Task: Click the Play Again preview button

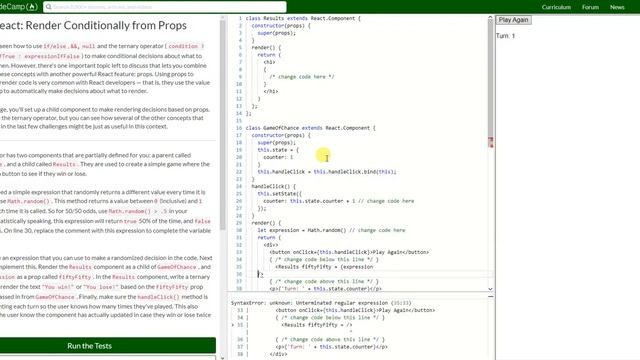Action: [513, 20]
